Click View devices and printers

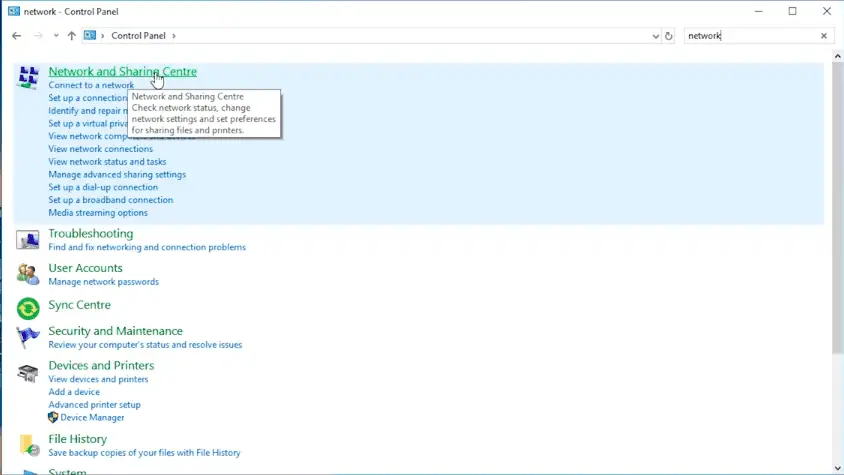tap(98, 379)
